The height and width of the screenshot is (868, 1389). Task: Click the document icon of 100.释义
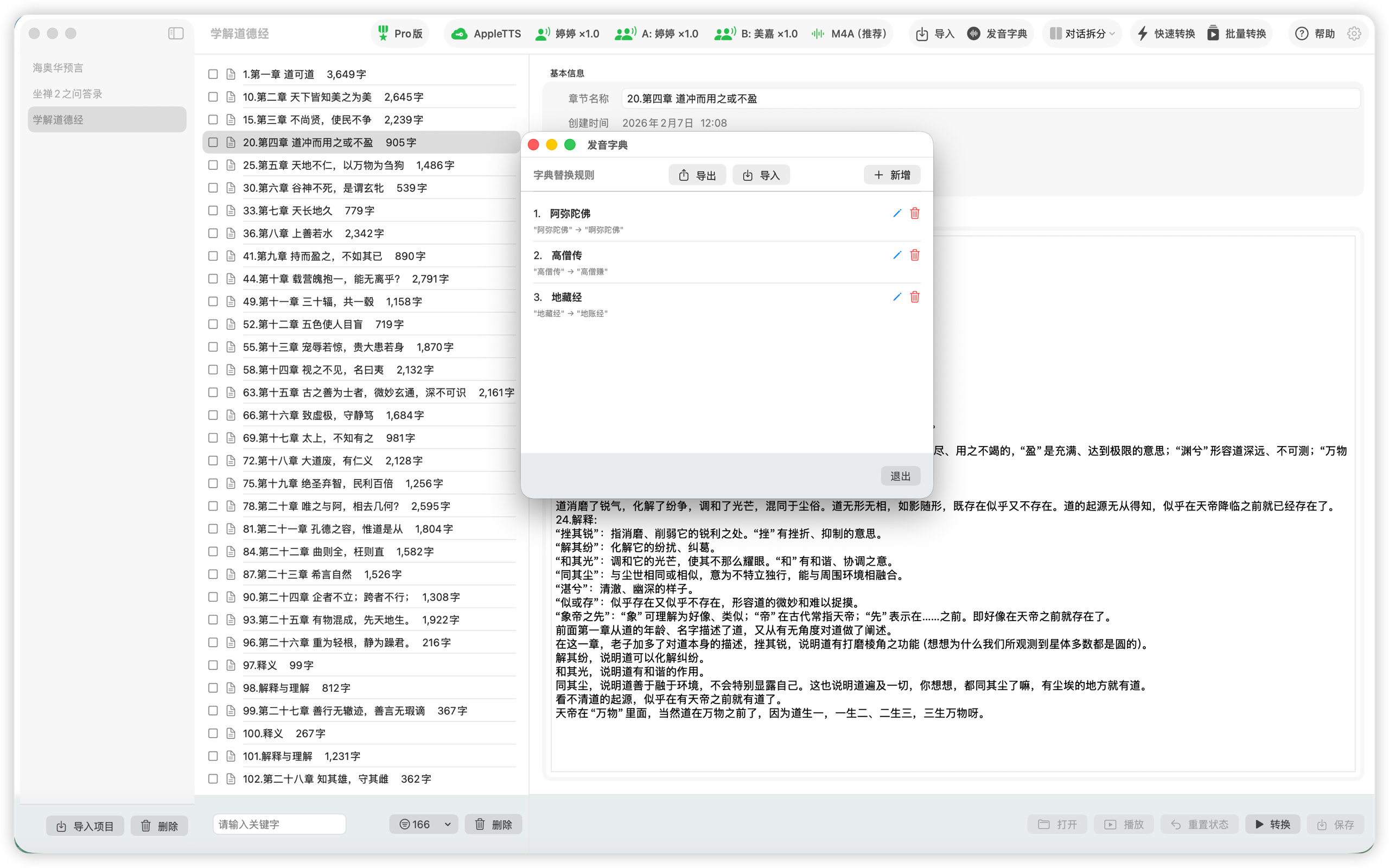pyautogui.click(x=231, y=733)
